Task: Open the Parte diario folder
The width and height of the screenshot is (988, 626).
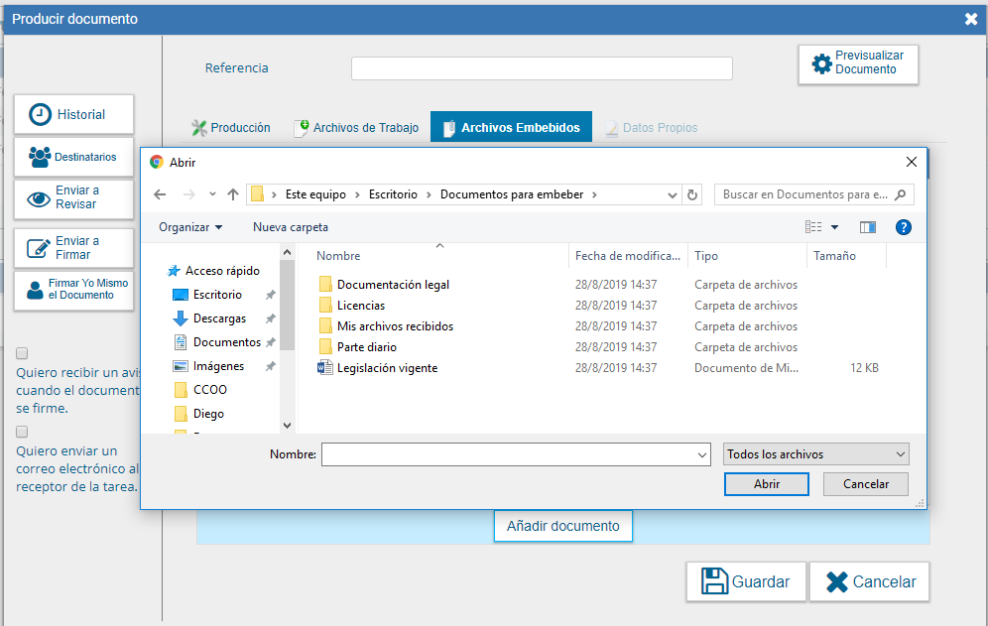Action: [366, 347]
